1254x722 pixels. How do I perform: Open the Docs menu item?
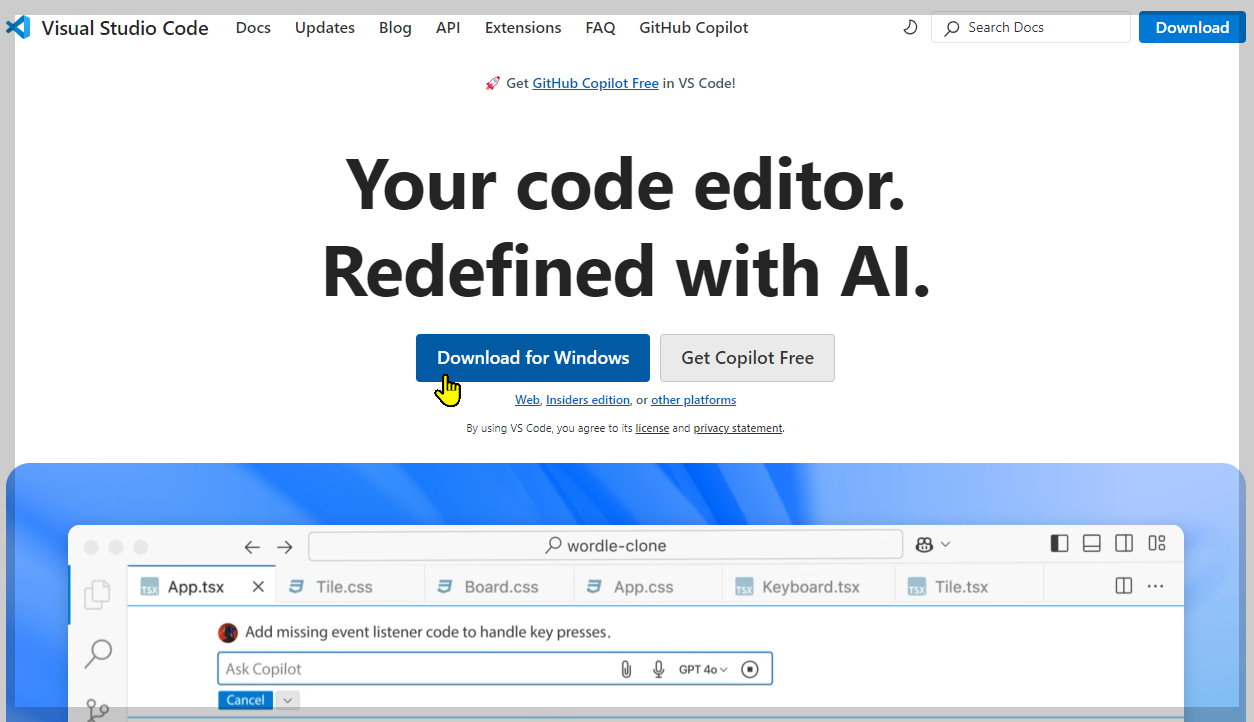point(253,28)
